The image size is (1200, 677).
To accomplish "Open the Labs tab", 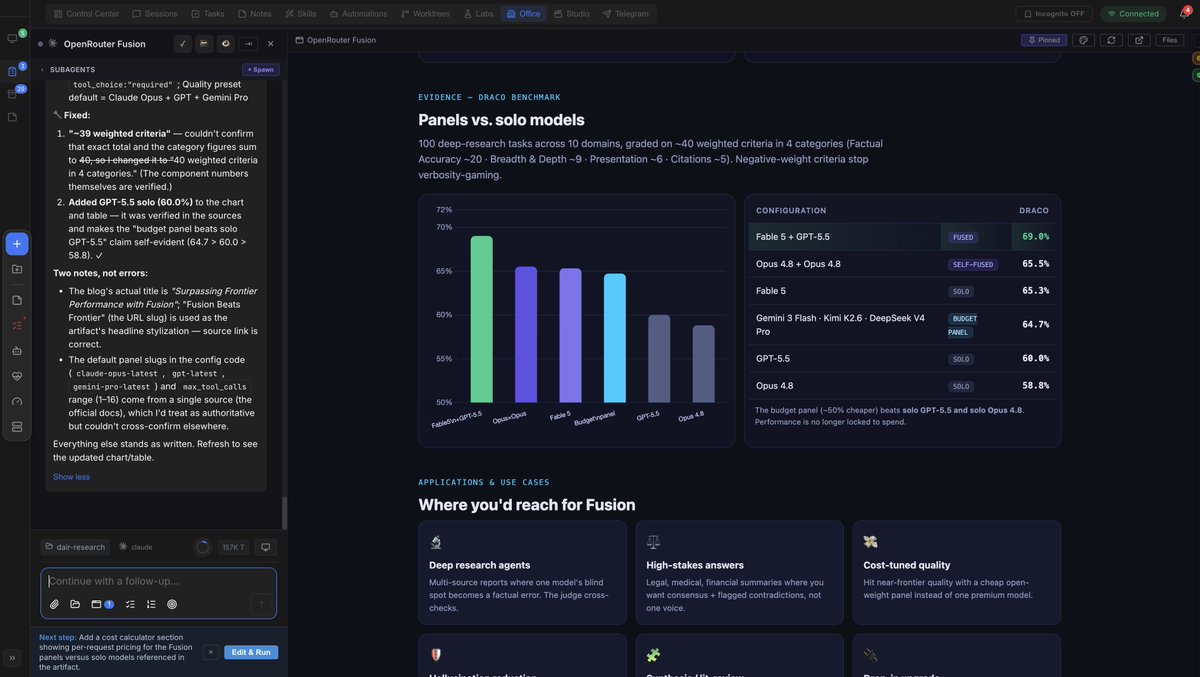I will 478,14.
